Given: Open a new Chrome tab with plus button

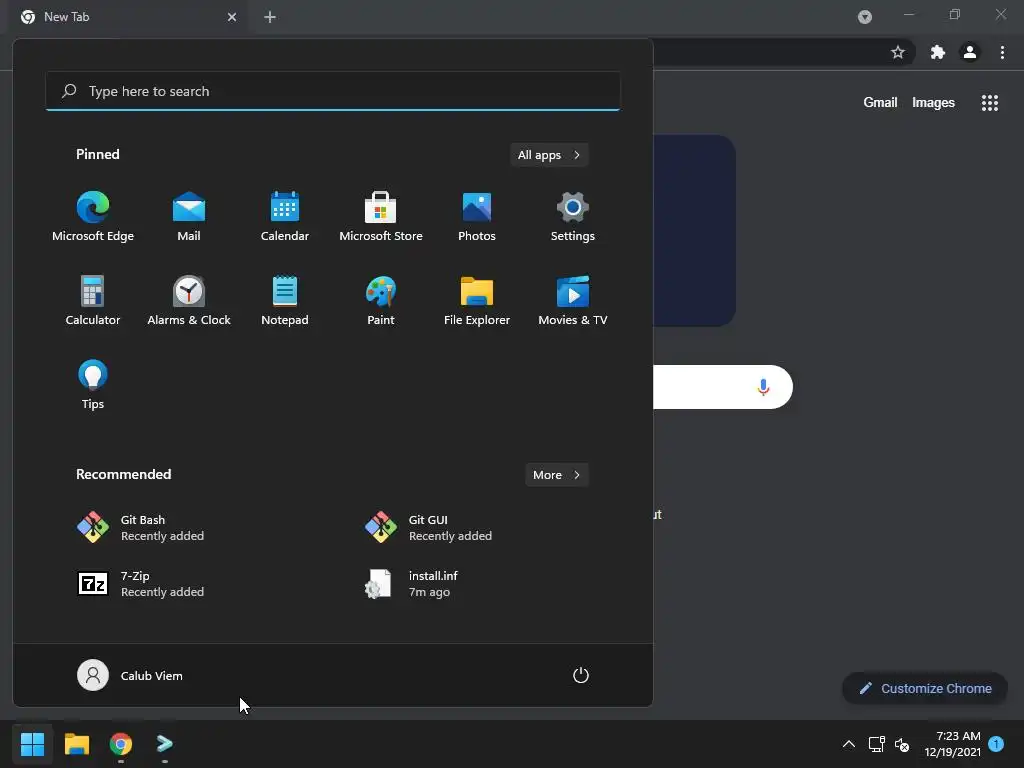Looking at the screenshot, I should 270,17.
